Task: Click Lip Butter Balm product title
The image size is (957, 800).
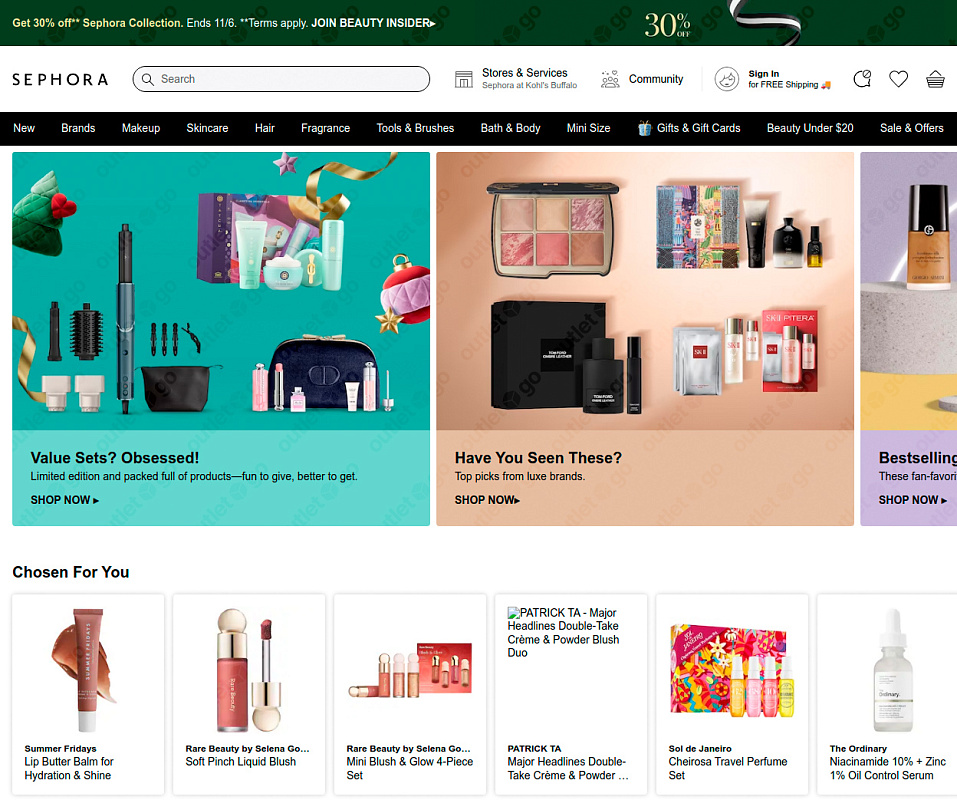Action: coord(69,768)
